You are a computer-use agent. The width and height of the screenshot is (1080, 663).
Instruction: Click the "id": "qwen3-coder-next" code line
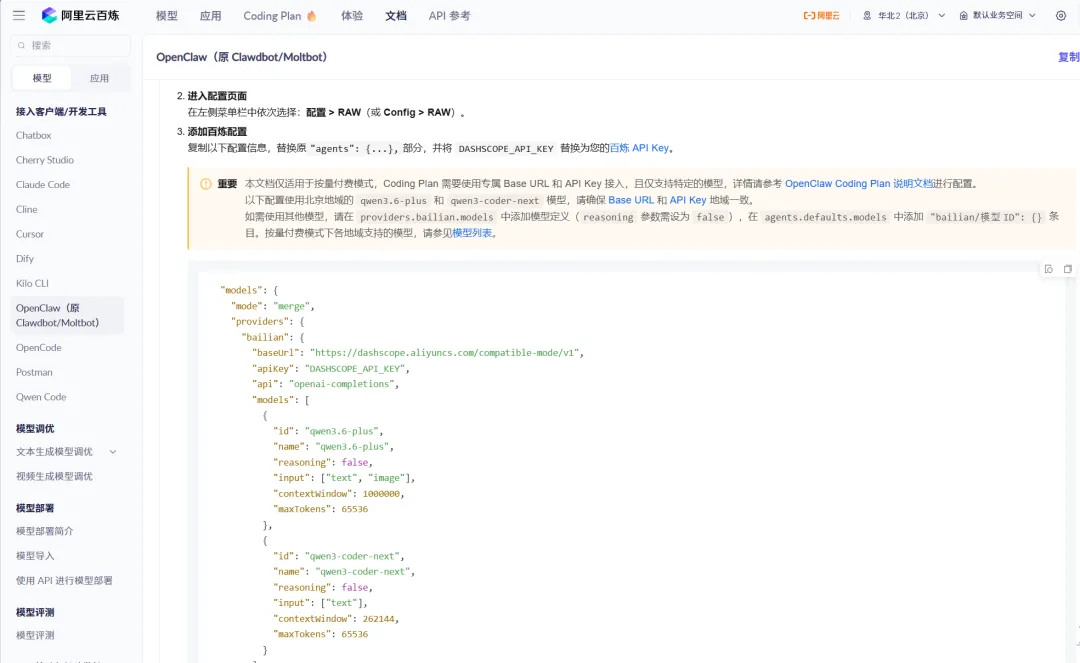tap(339, 556)
